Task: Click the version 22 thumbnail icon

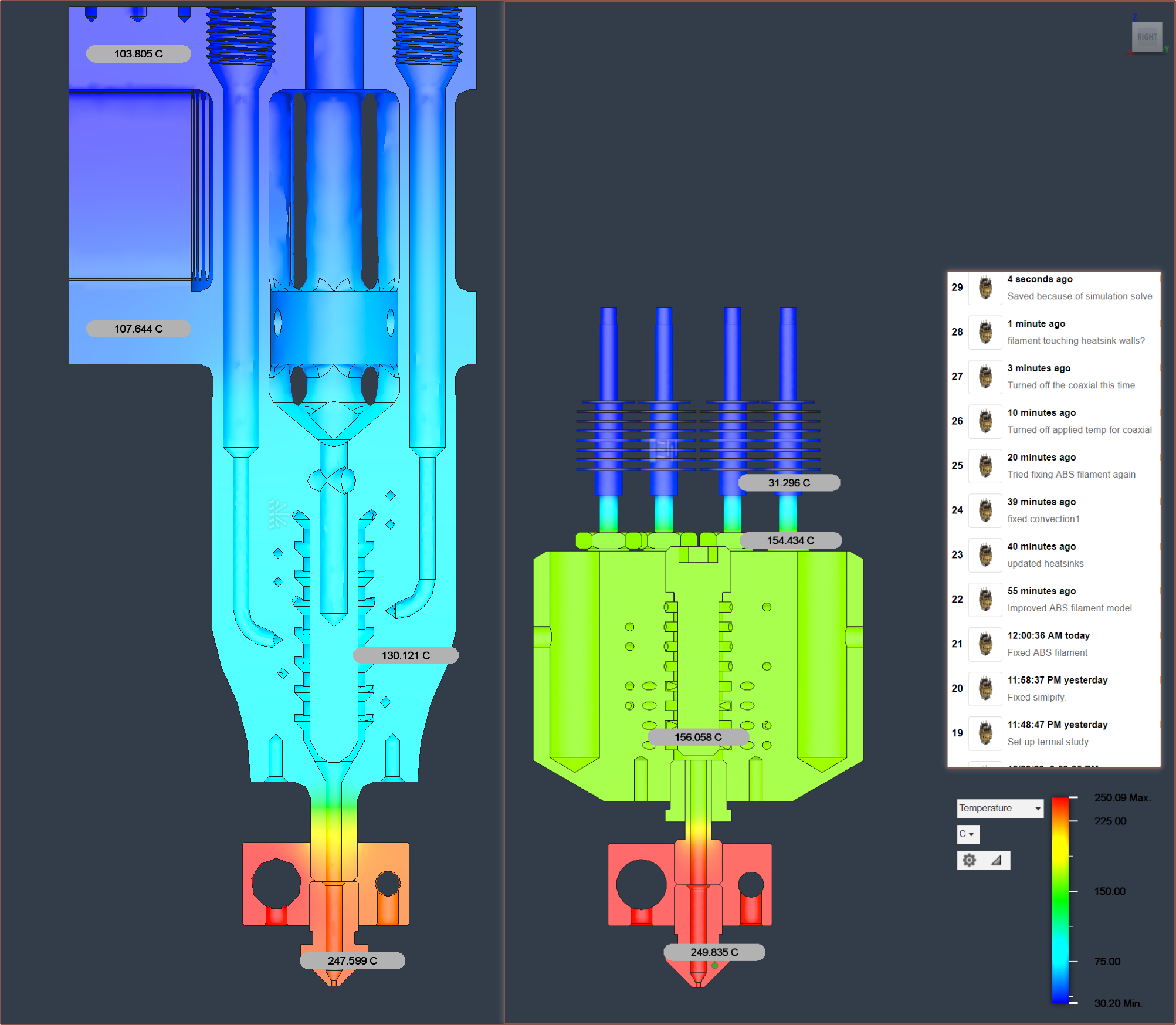Action: pos(985,600)
